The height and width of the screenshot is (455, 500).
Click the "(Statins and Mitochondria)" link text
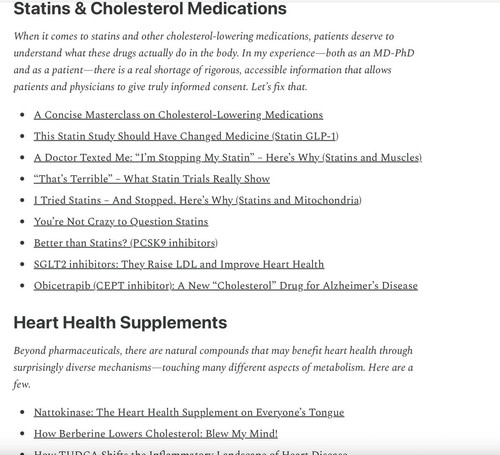pyautogui.click(x=299, y=200)
